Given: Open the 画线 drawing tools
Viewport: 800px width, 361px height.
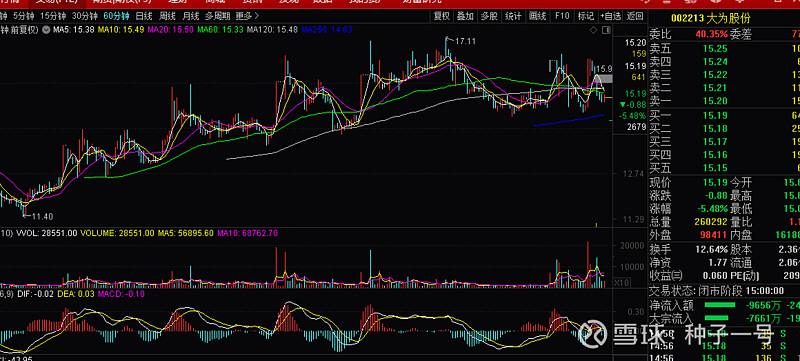Looking at the screenshot, I should [537, 16].
